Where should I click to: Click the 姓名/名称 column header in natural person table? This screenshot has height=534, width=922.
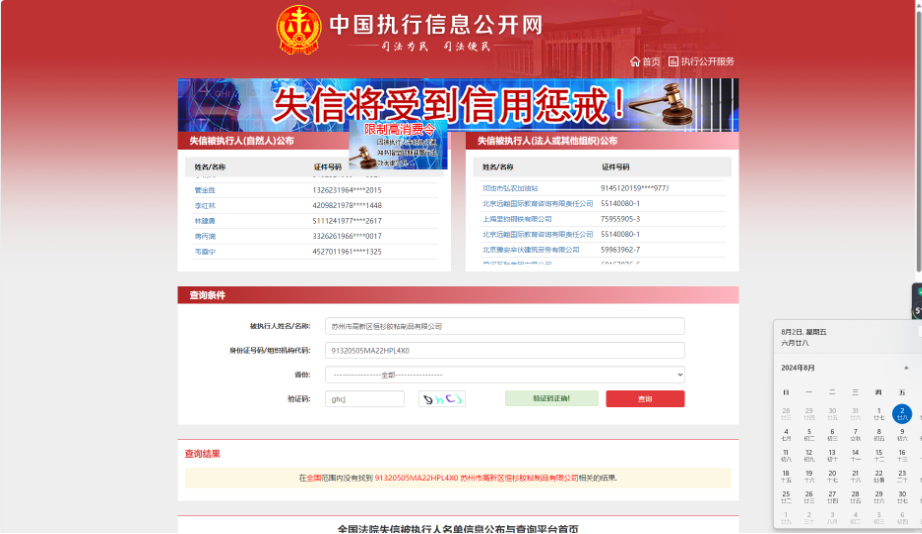(210, 167)
